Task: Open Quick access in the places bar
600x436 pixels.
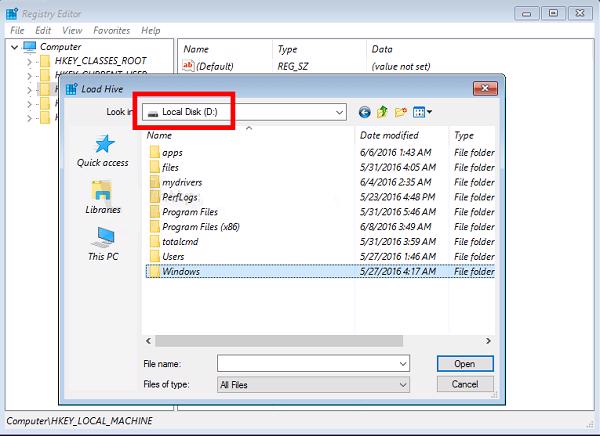Action: tap(103, 152)
